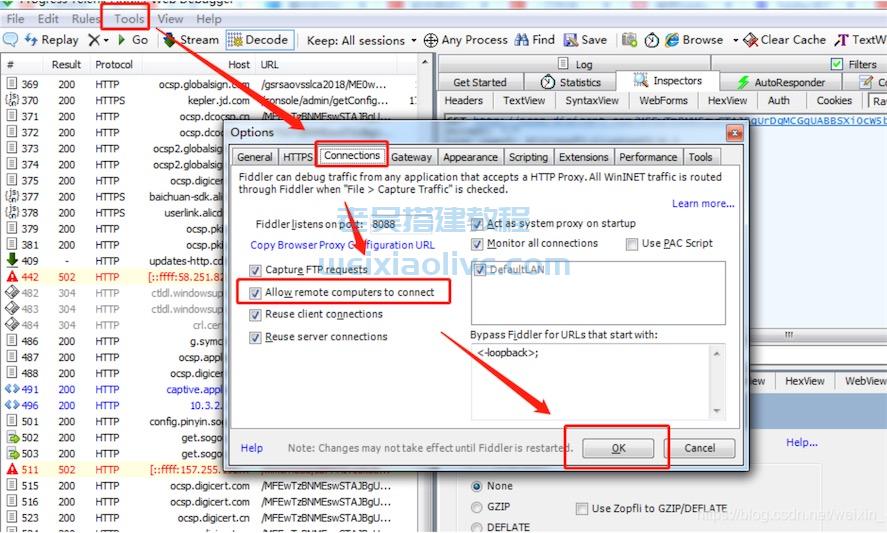The width and height of the screenshot is (887, 533).
Task: Open the Remove sessions X dropdown
Action: click(x=106, y=41)
